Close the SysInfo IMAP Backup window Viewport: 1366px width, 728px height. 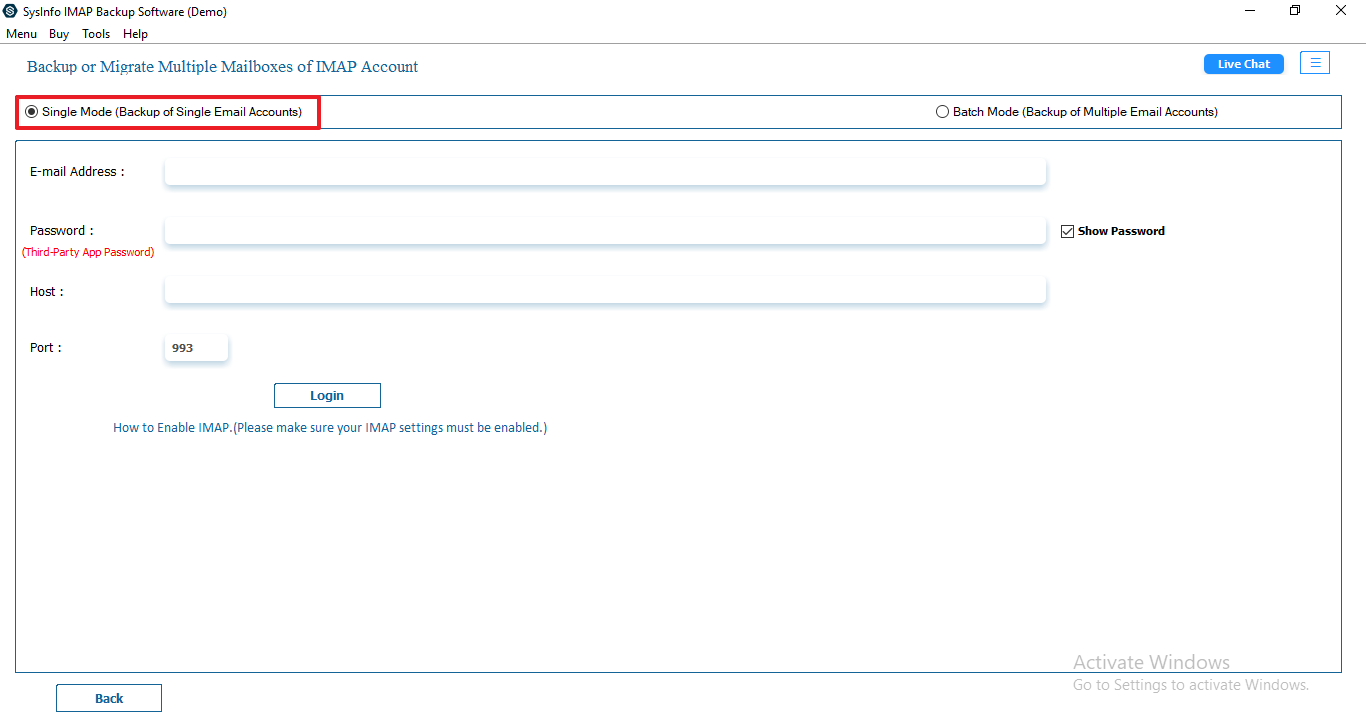(x=1341, y=11)
